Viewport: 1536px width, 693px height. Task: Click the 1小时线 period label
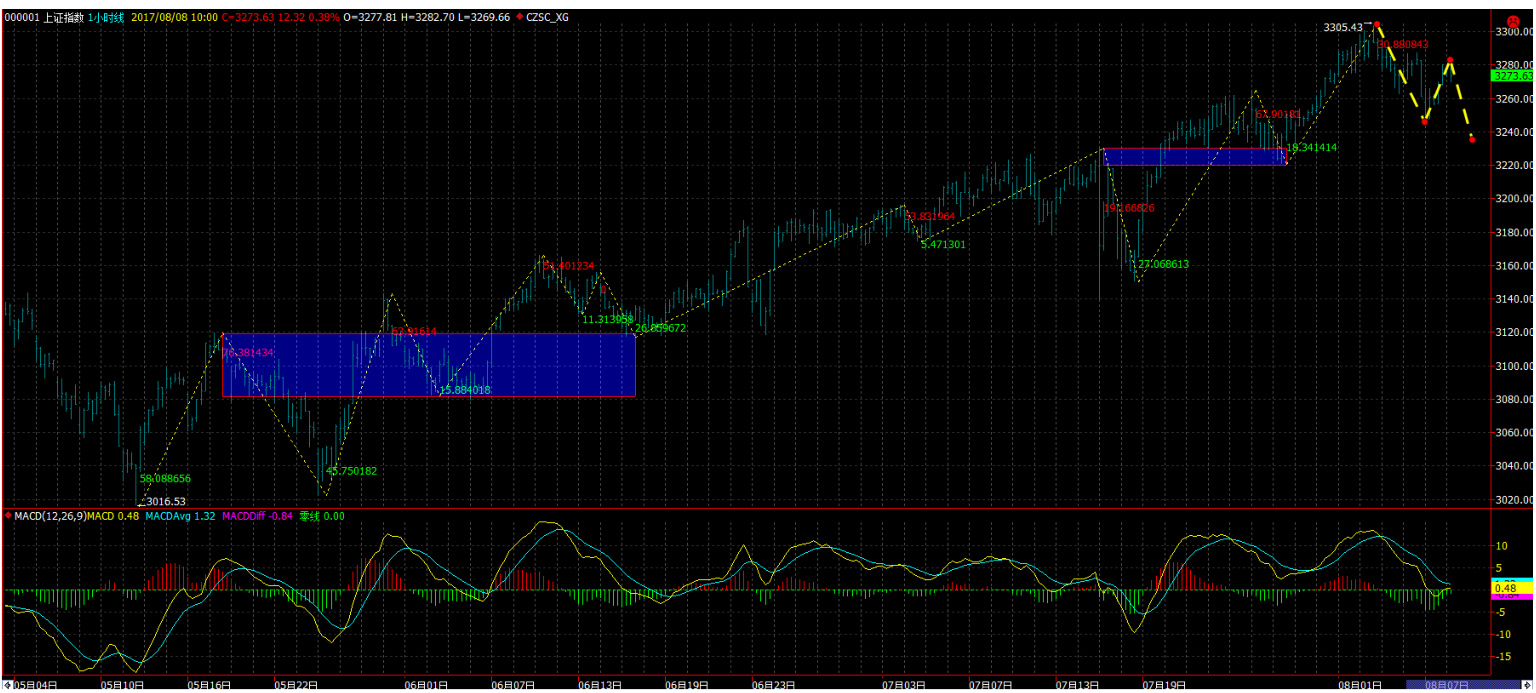click(x=107, y=17)
